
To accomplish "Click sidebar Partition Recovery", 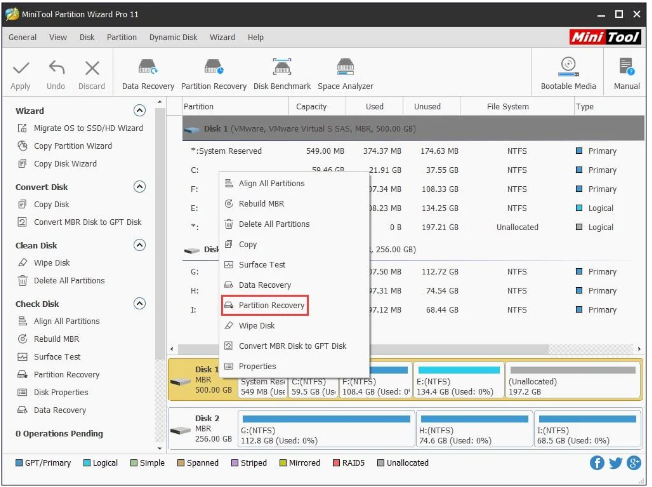I will pos(67,375).
